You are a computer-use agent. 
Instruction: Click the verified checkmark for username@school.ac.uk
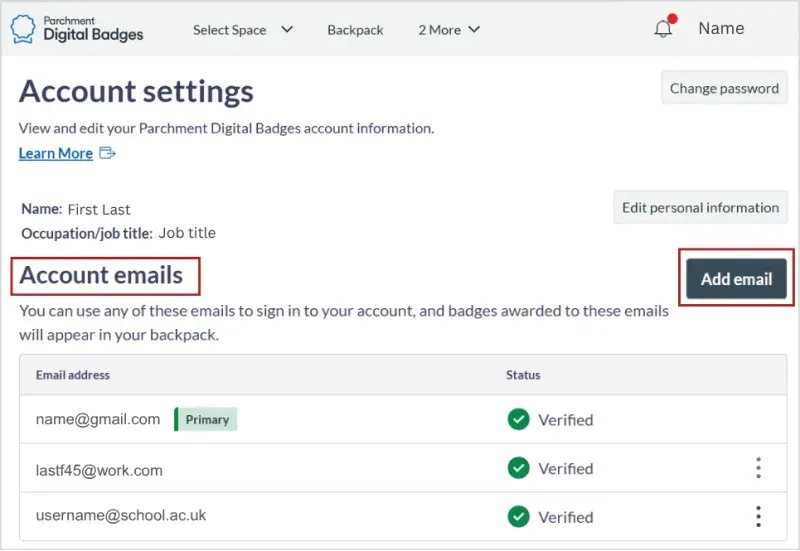tap(518, 516)
